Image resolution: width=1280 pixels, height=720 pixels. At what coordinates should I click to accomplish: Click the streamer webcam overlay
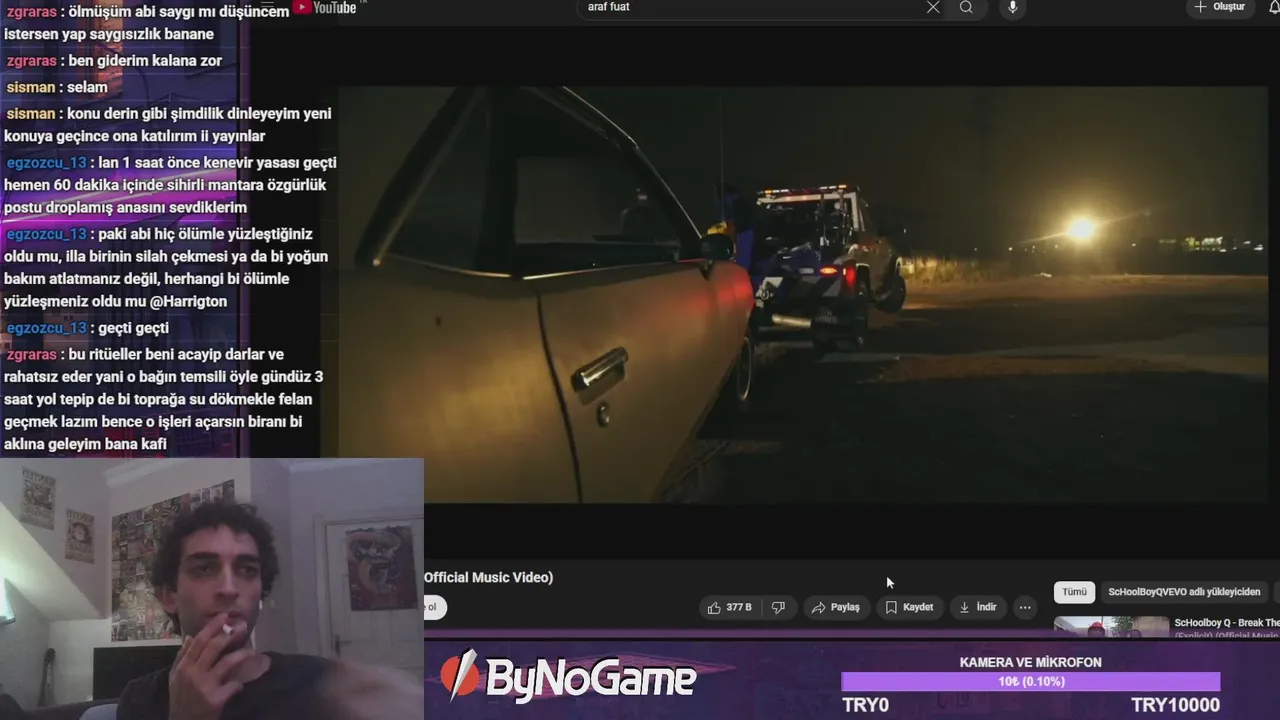click(212, 589)
